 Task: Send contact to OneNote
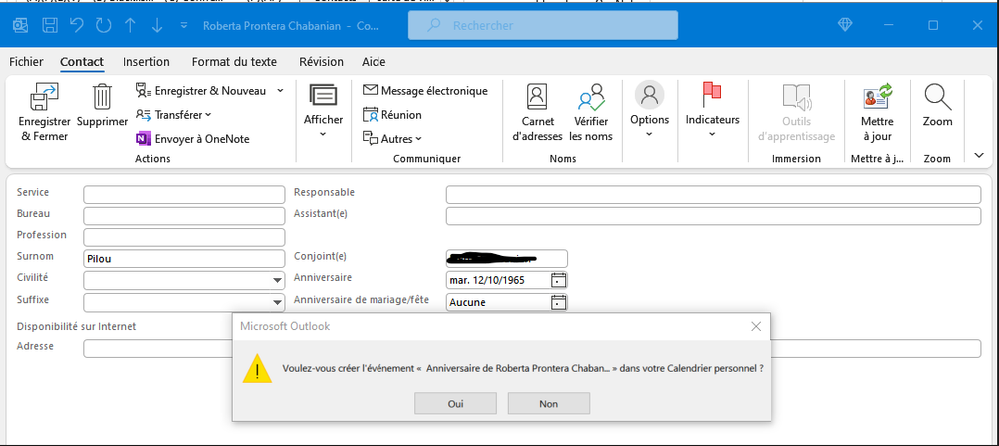192,139
